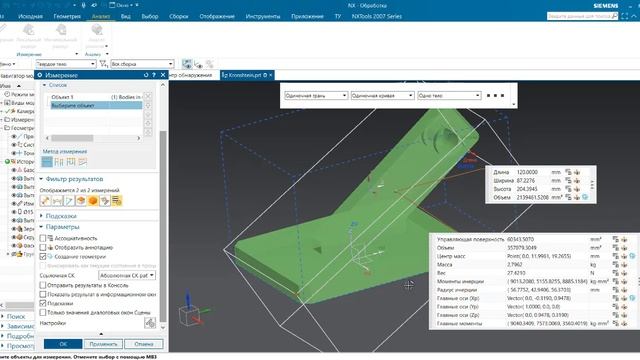Click the filter funnel icon
The height and width of the screenshot is (360, 640).
103,64
